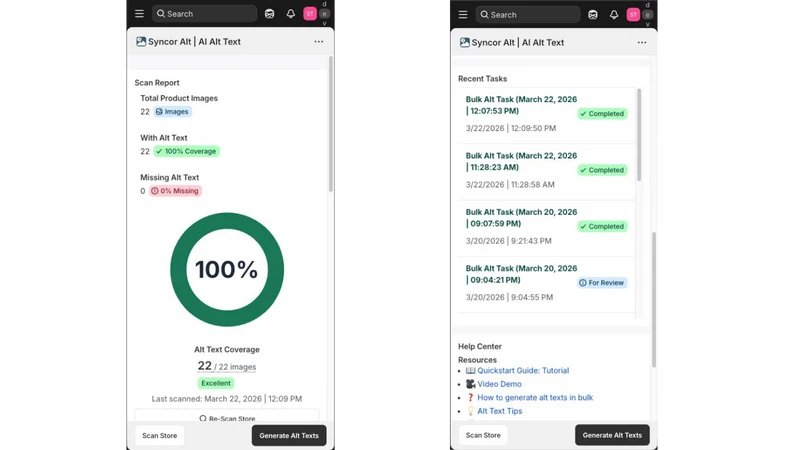The width and height of the screenshot is (800, 450).
Task: Click the 3/22/2026 | 12:09:50 PM timestamp
Action: pyautogui.click(x=511, y=128)
